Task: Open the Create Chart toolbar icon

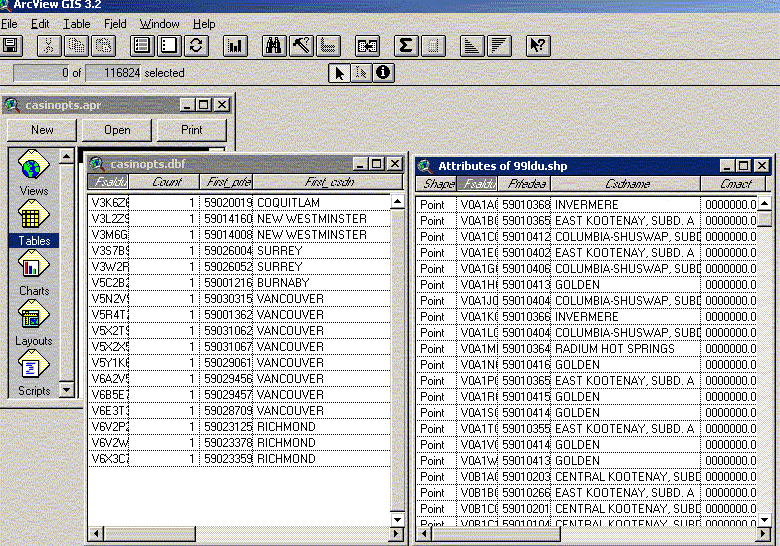Action: click(x=236, y=45)
